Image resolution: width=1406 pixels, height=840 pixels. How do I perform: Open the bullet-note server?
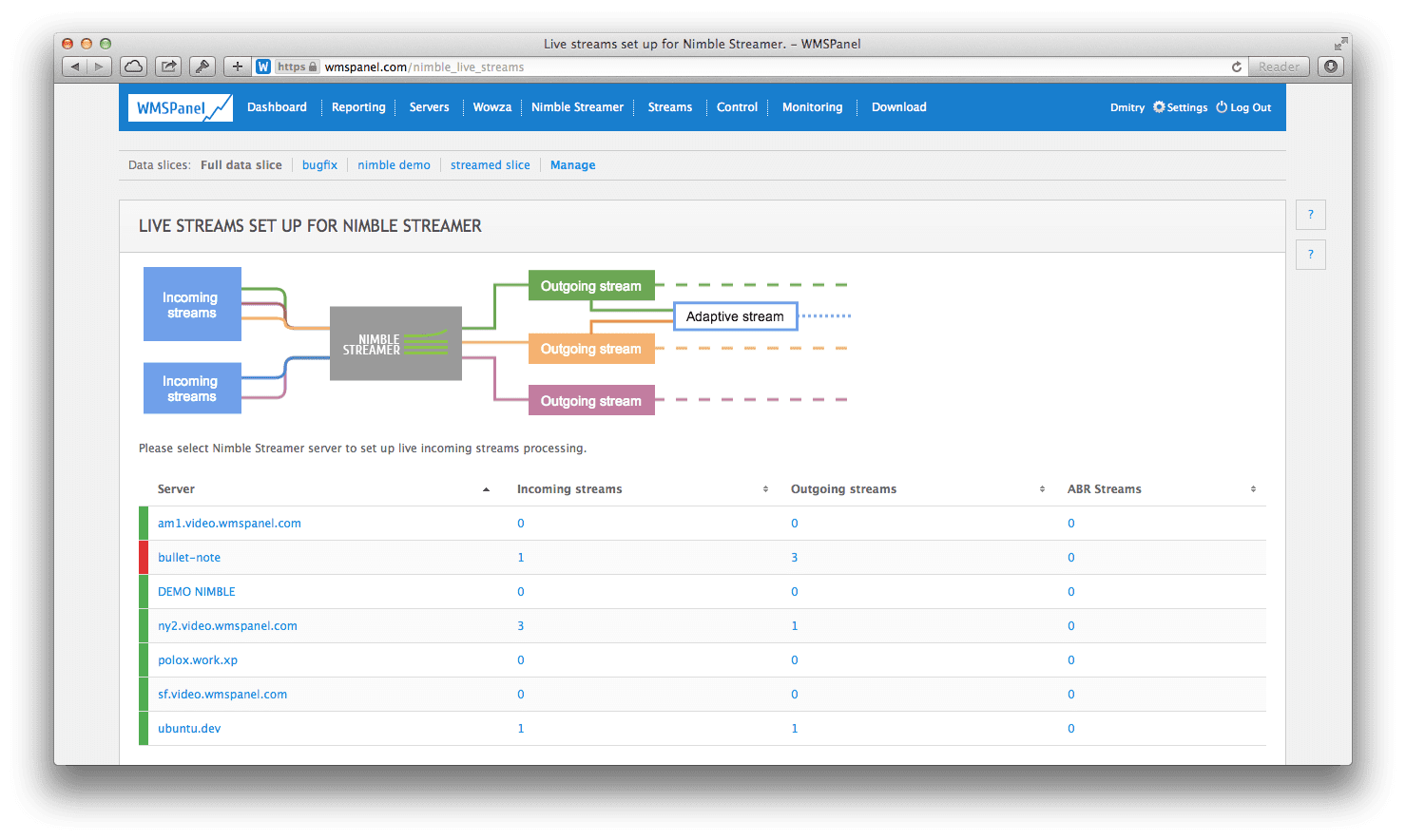click(x=189, y=558)
